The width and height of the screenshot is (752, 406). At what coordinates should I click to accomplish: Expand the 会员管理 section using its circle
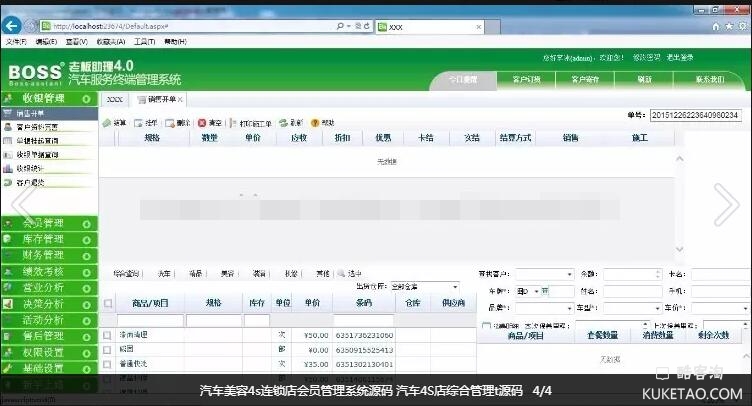click(x=86, y=224)
